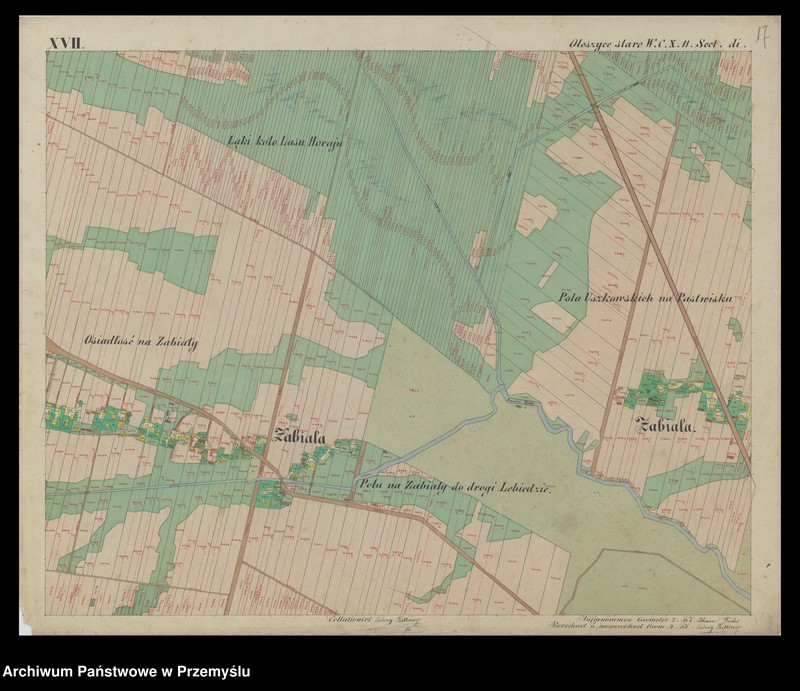This screenshot has width=800, height=691.
Task: Select the "Laki kolo Lasu Horaju" meadow label
Action: click(x=285, y=140)
